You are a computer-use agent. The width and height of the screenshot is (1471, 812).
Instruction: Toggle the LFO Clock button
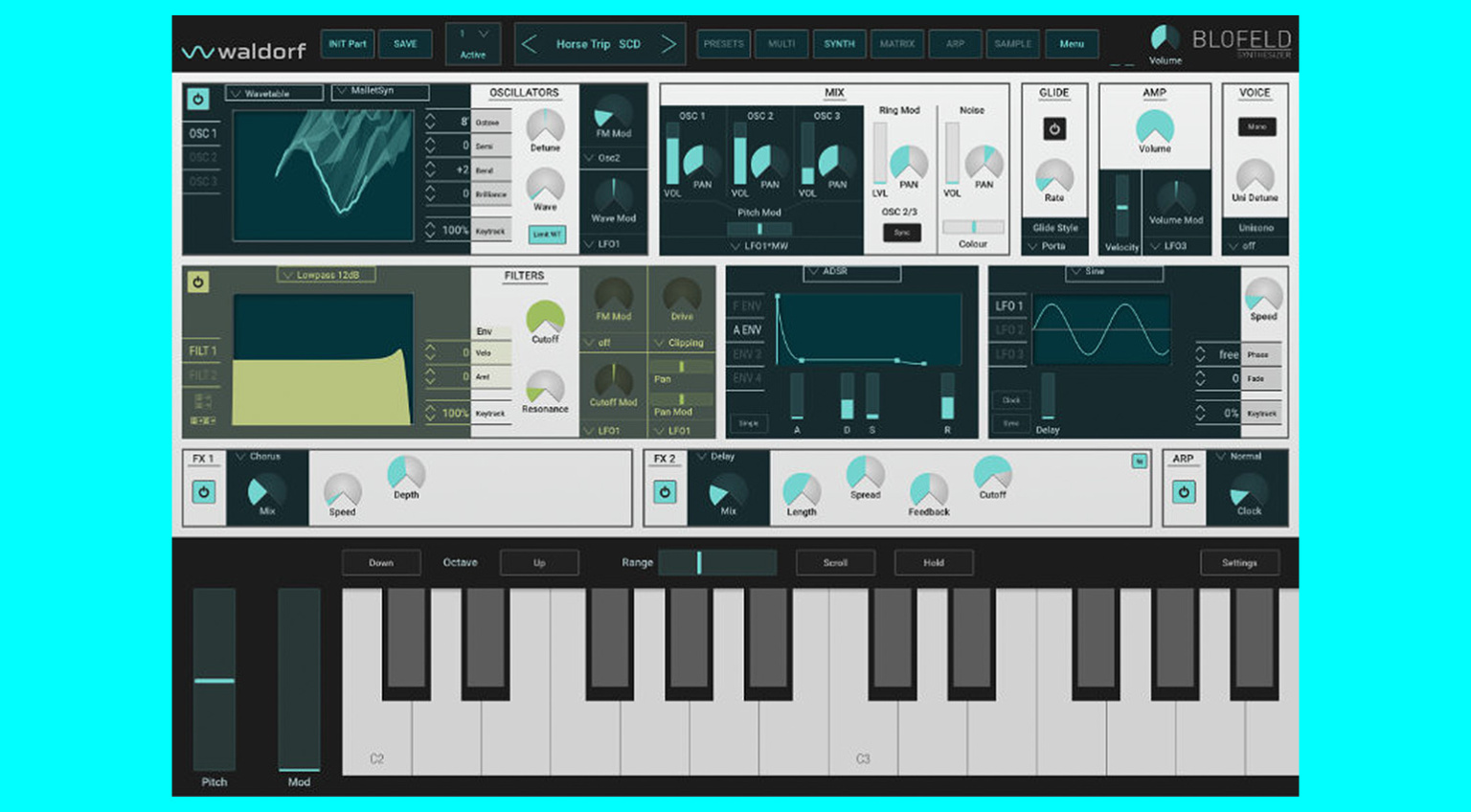coord(1011,400)
